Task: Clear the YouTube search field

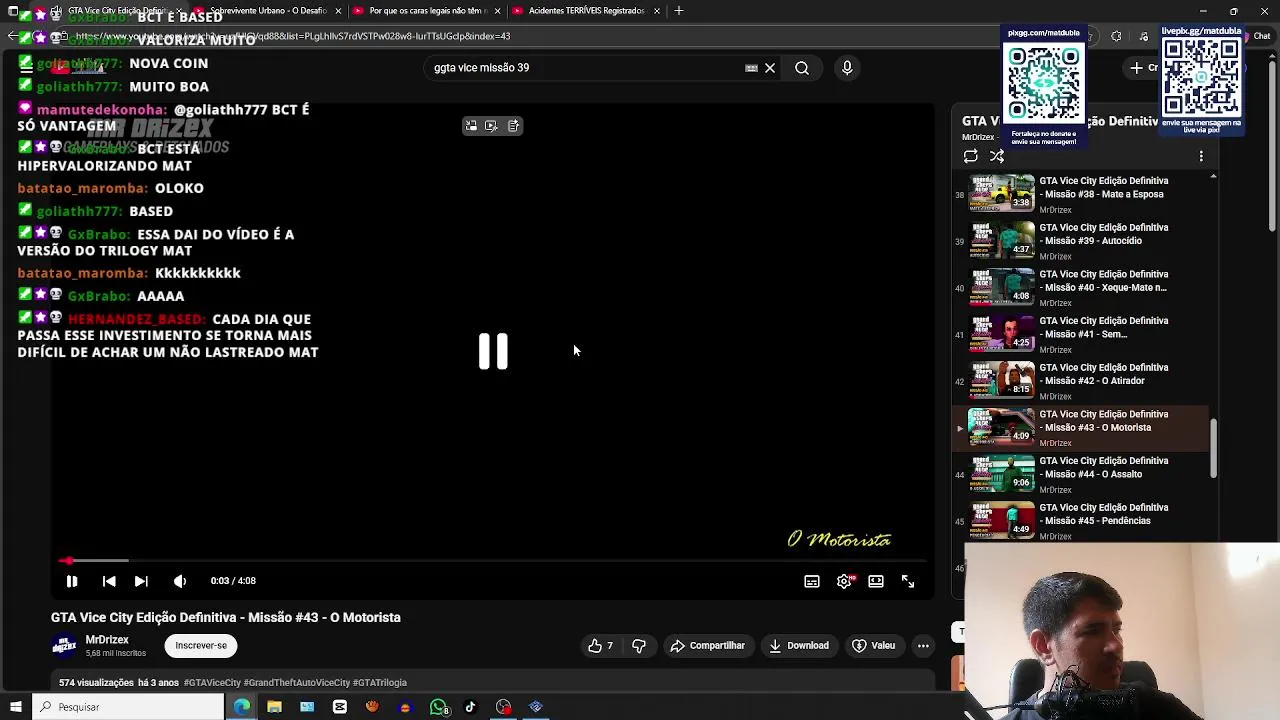Action: tap(770, 68)
